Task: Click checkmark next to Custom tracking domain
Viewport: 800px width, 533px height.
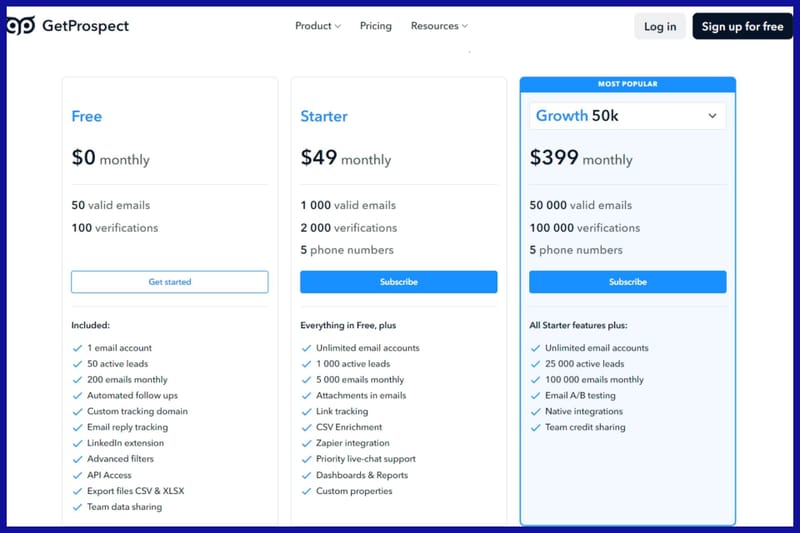Action: point(77,411)
